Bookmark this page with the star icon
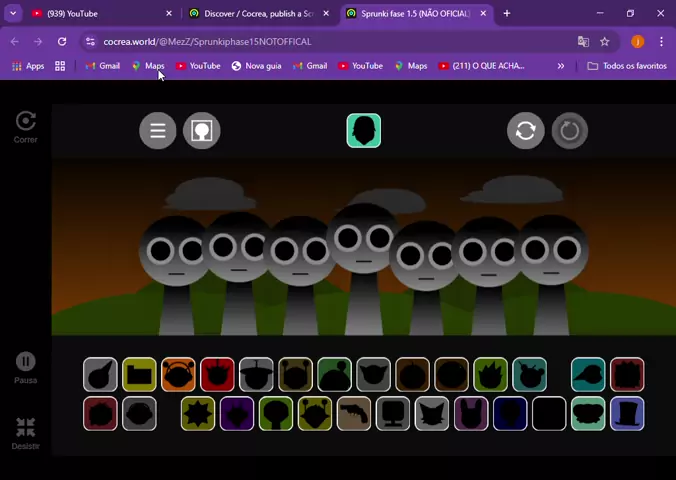This screenshot has width=676, height=480. 605,42
